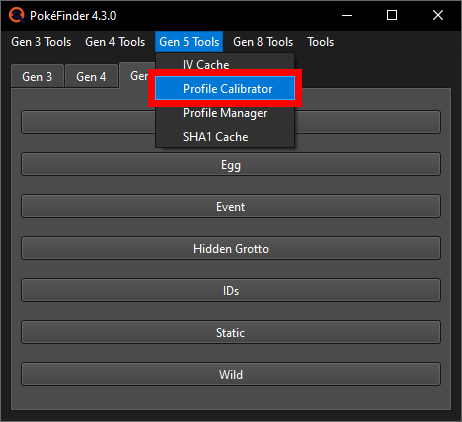
Task: Open the Gen 4 Tools menu
Action: click(115, 42)
